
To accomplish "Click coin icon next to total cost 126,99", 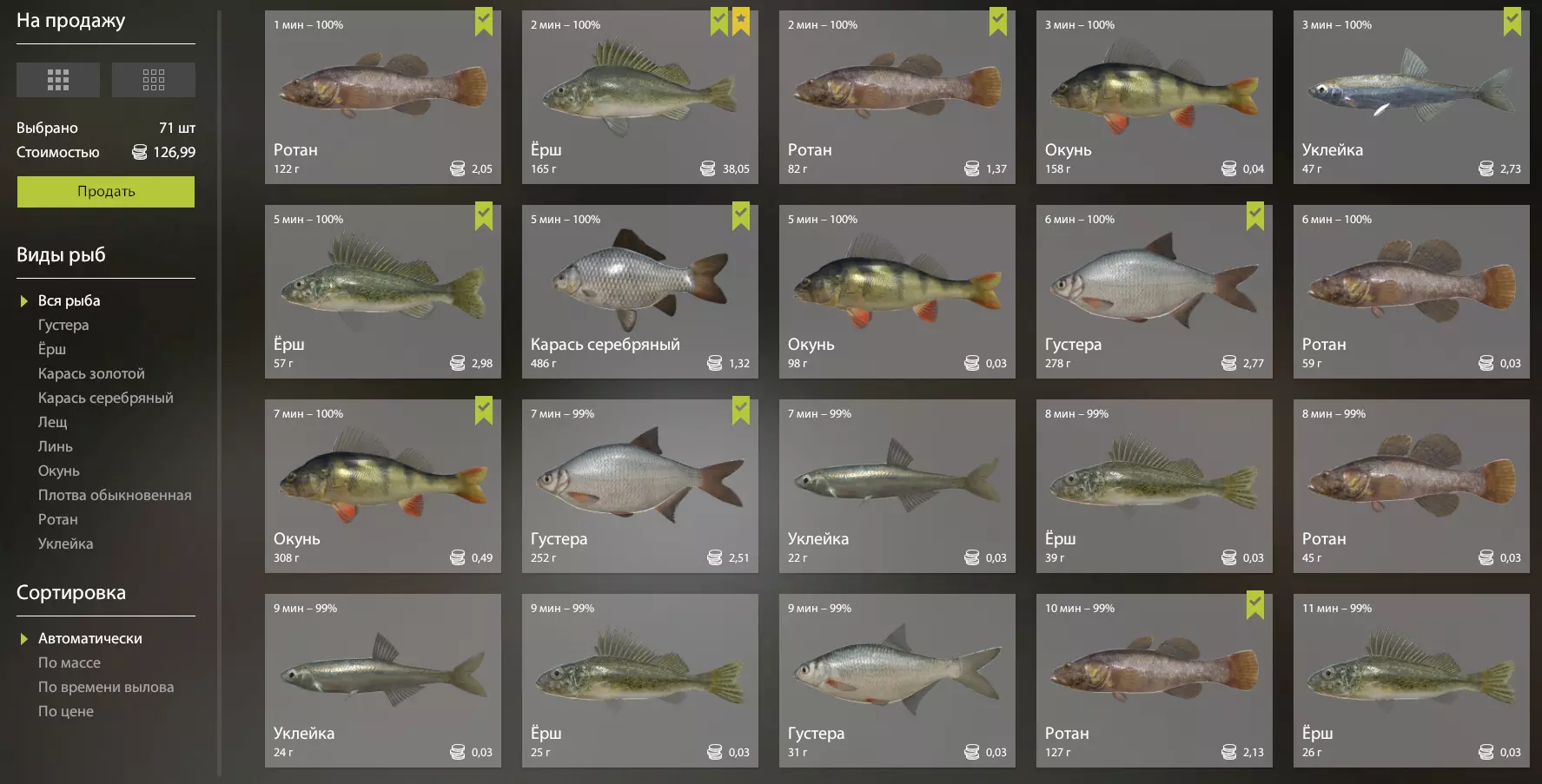I will pos(140,152).
